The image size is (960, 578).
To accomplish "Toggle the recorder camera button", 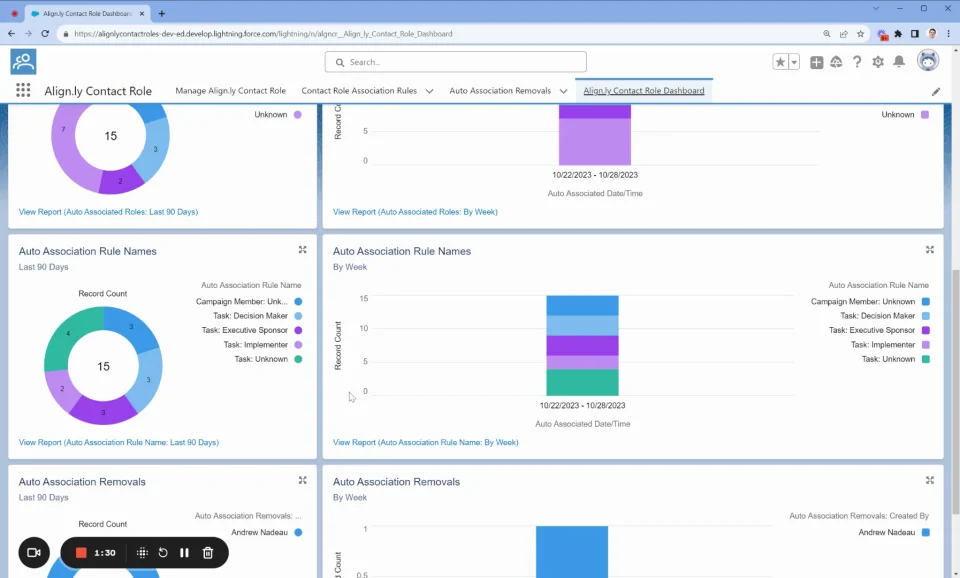I will point(34,552).
